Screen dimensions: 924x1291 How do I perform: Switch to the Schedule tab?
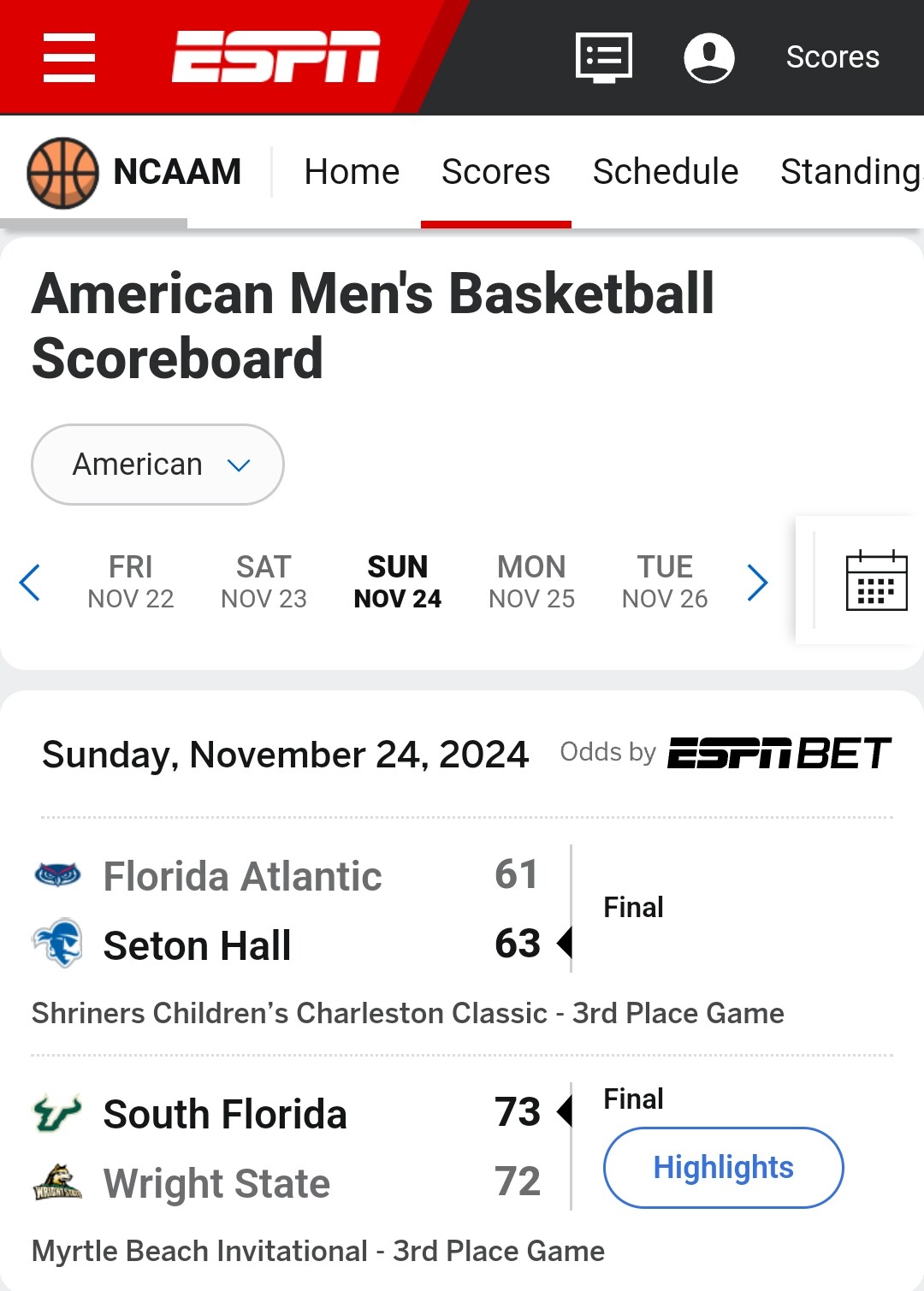[x=666, y=172]
